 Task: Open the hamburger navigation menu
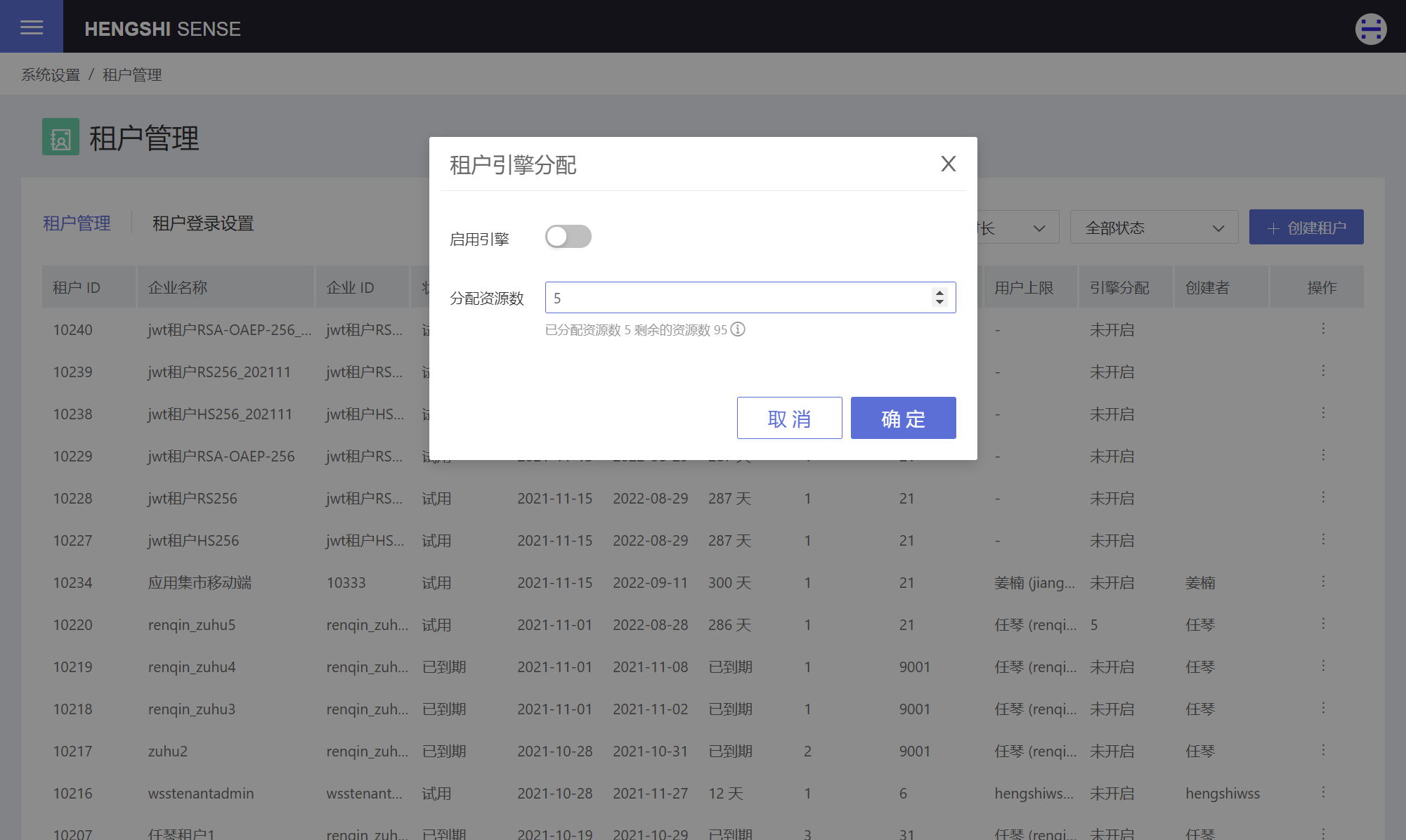(x=32, y=27)
